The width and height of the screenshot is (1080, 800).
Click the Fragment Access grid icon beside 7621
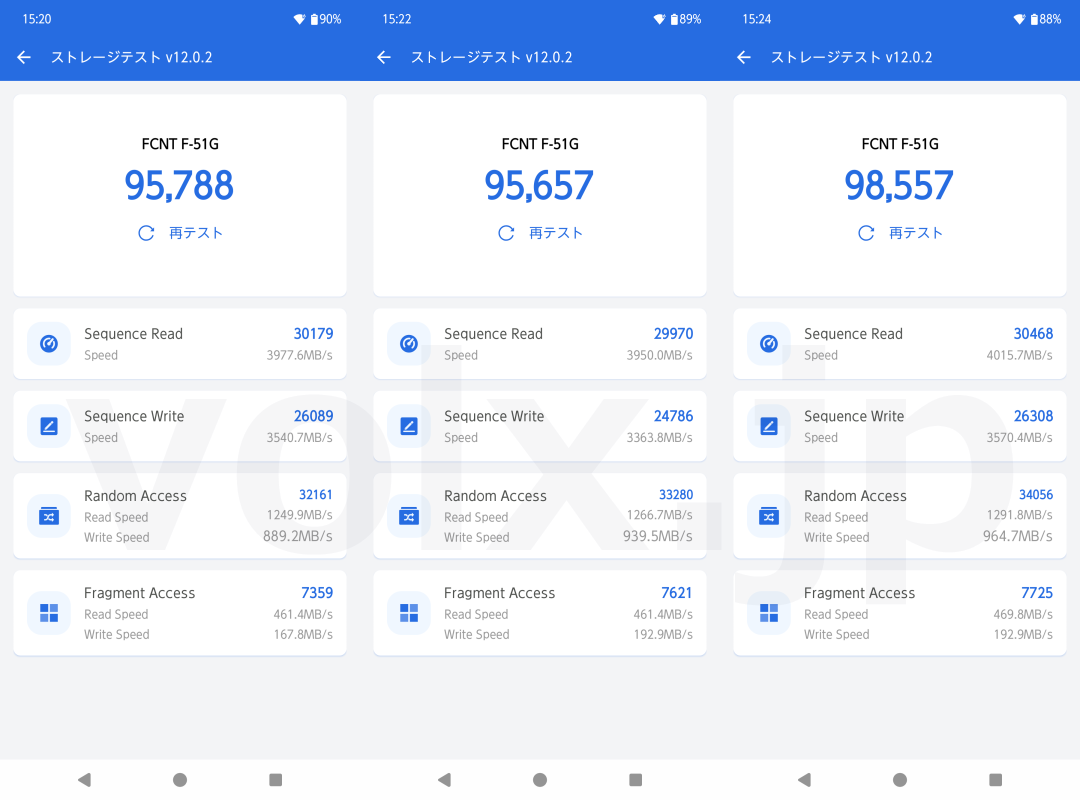click(x=409, y=613)
